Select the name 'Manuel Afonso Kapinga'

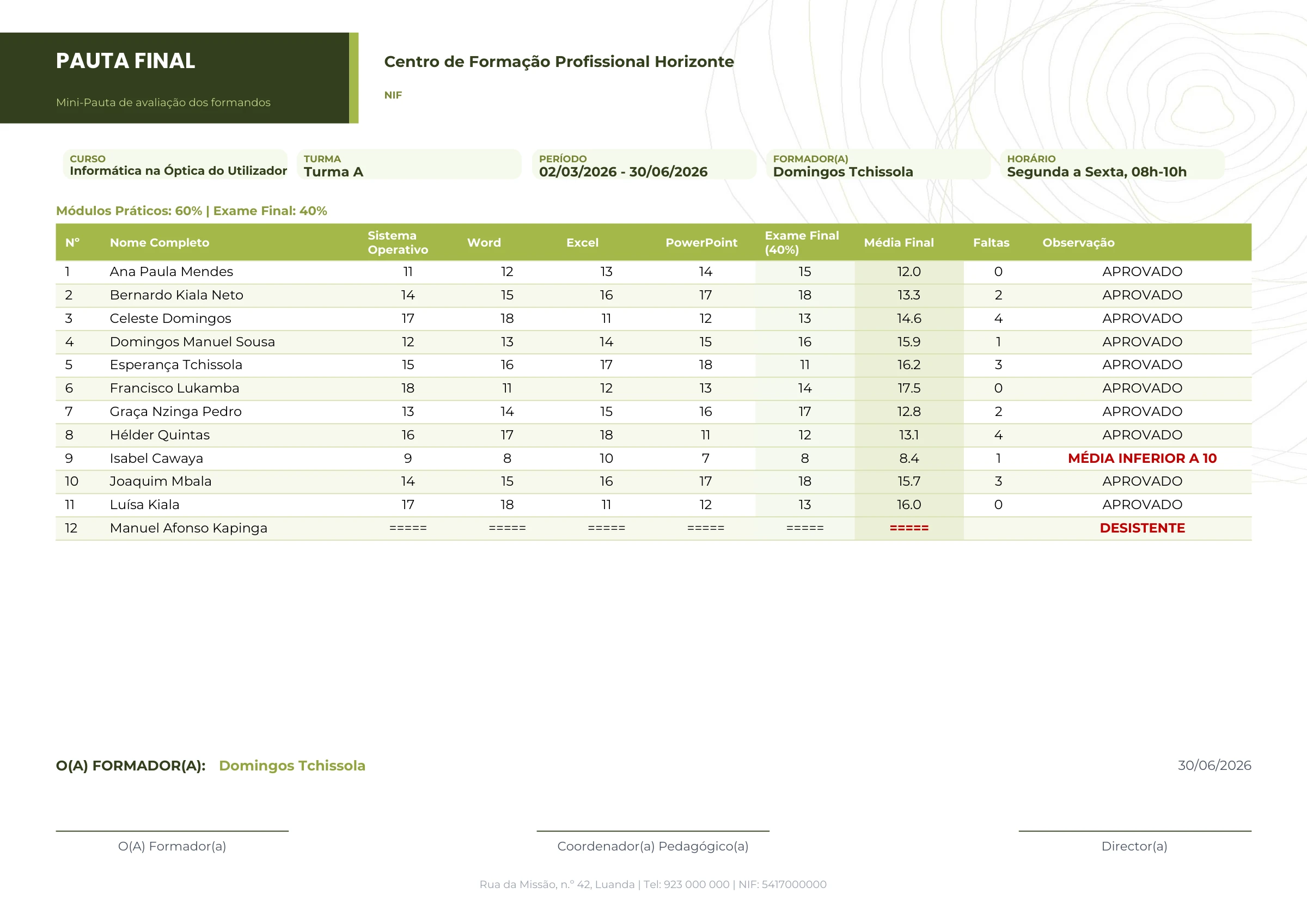(x=188, y=528)
